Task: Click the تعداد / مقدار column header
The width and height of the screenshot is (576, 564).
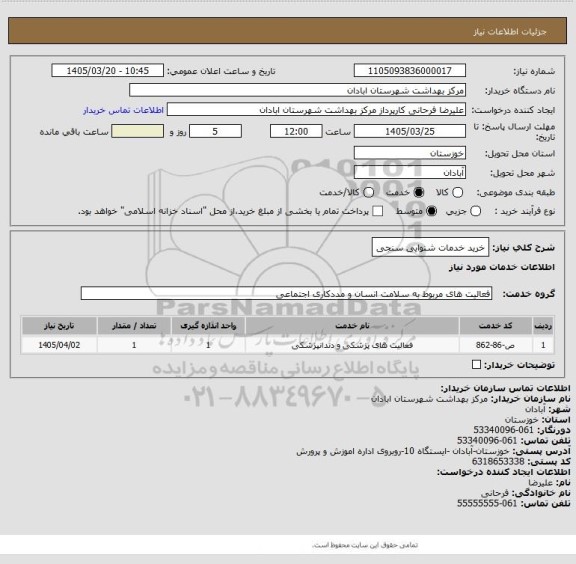Action: pyautogui.click(x=134, y=326)
